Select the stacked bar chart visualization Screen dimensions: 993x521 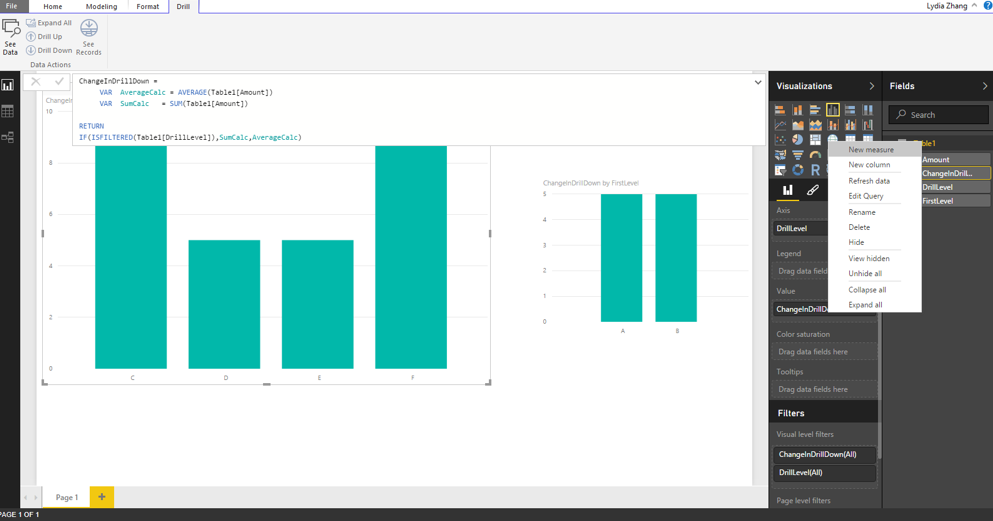[x=780, y=110]
